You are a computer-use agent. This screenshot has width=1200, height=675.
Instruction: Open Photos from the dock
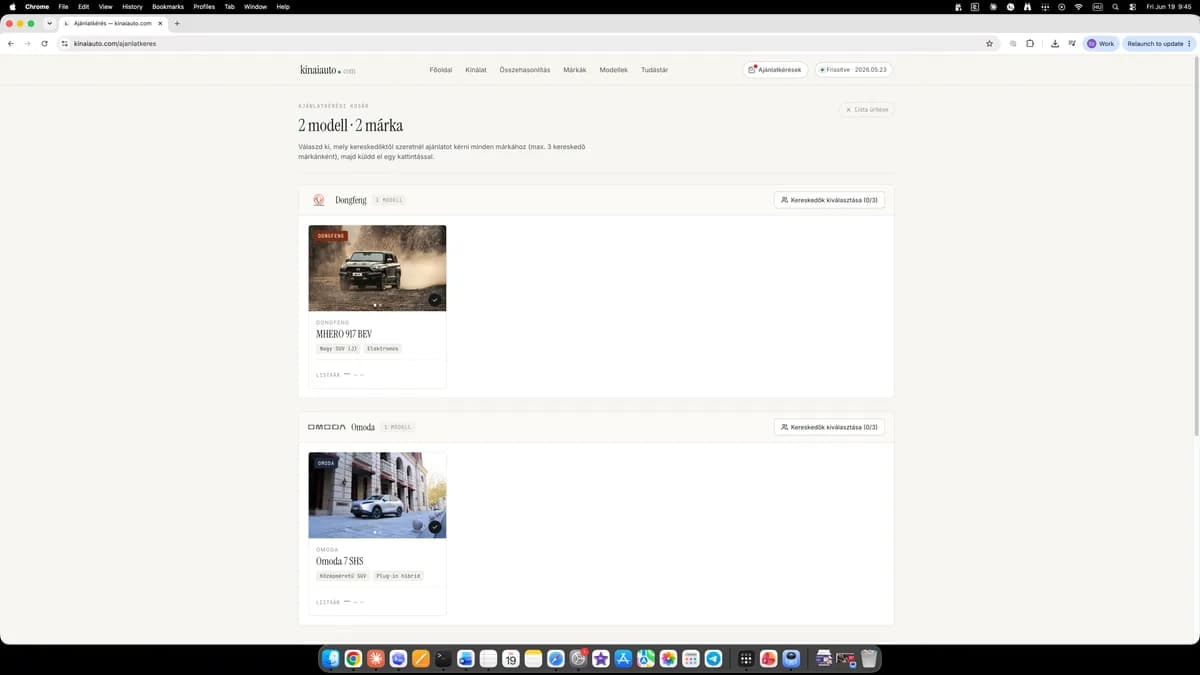[668, 659]
